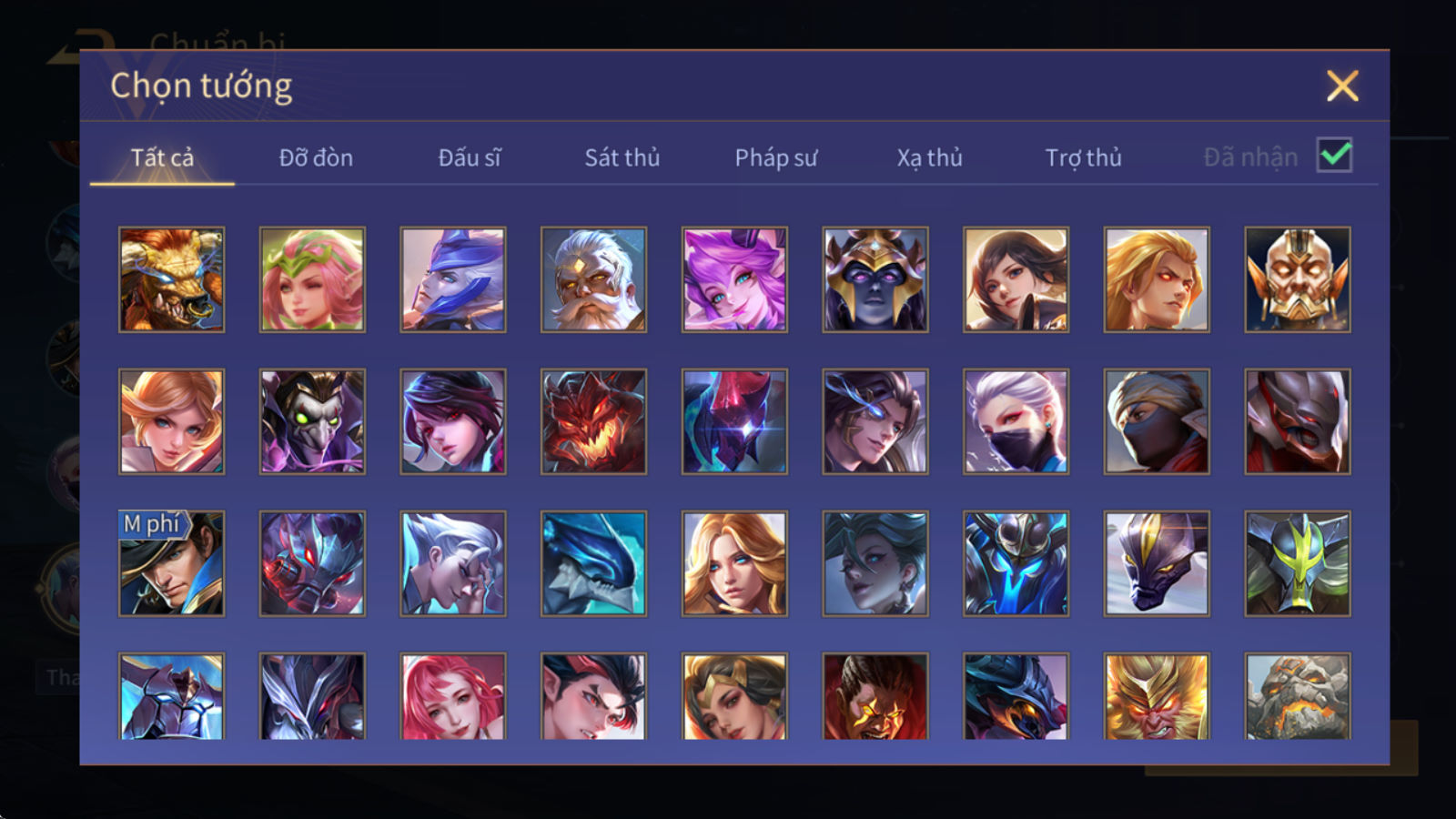Select the stone golem hero portrait
The height and width of the screenshot is (819, 1456).
1298,696
